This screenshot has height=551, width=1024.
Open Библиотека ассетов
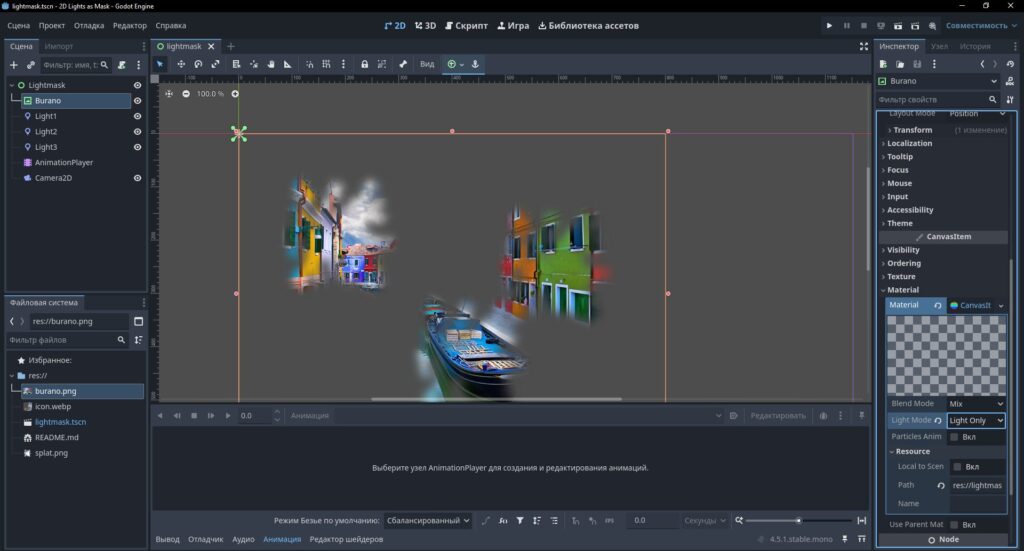tap(588, 25)
